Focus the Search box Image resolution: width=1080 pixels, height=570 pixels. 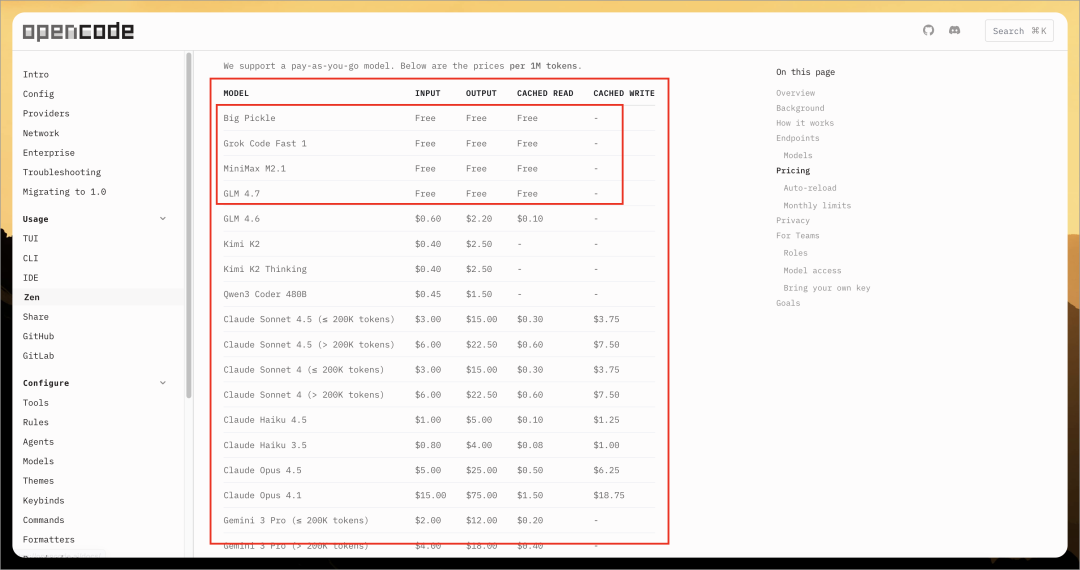1019,31
